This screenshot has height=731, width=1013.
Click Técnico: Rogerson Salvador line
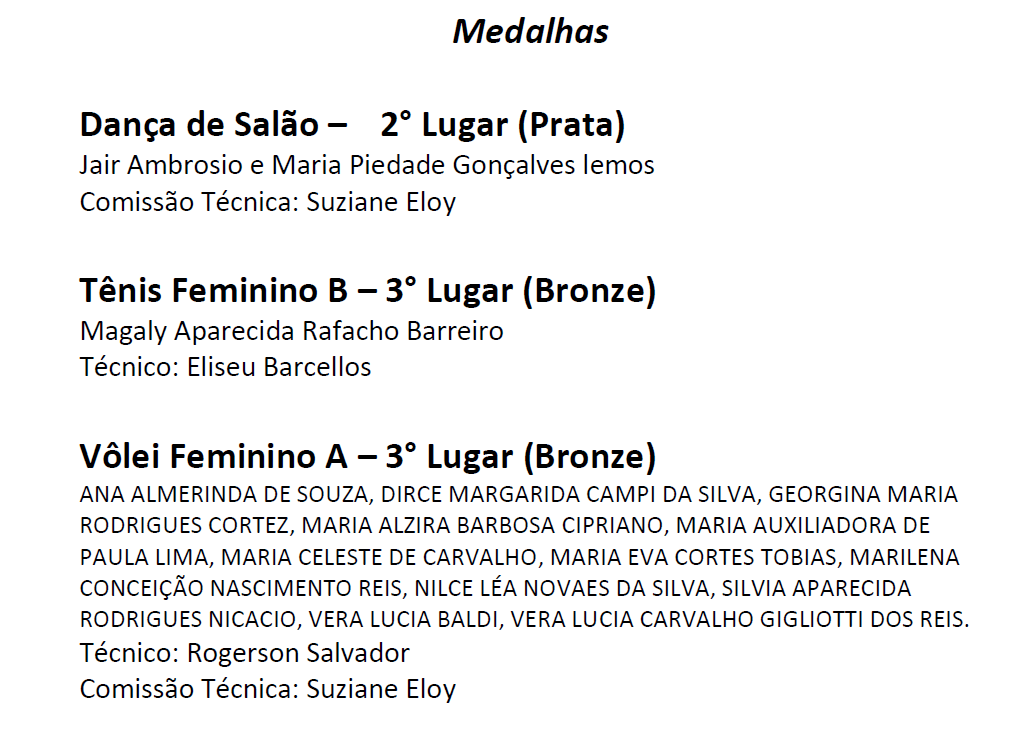[245, 653]
